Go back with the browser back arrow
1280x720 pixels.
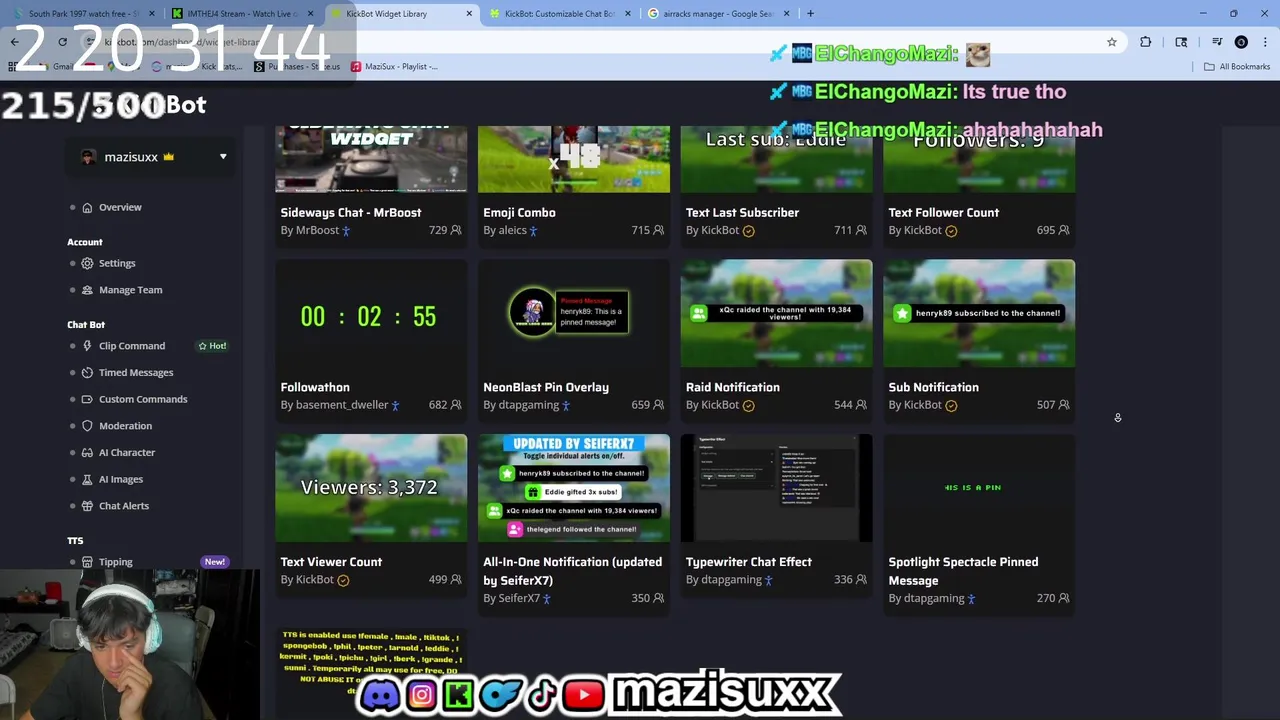click(14, 42)
